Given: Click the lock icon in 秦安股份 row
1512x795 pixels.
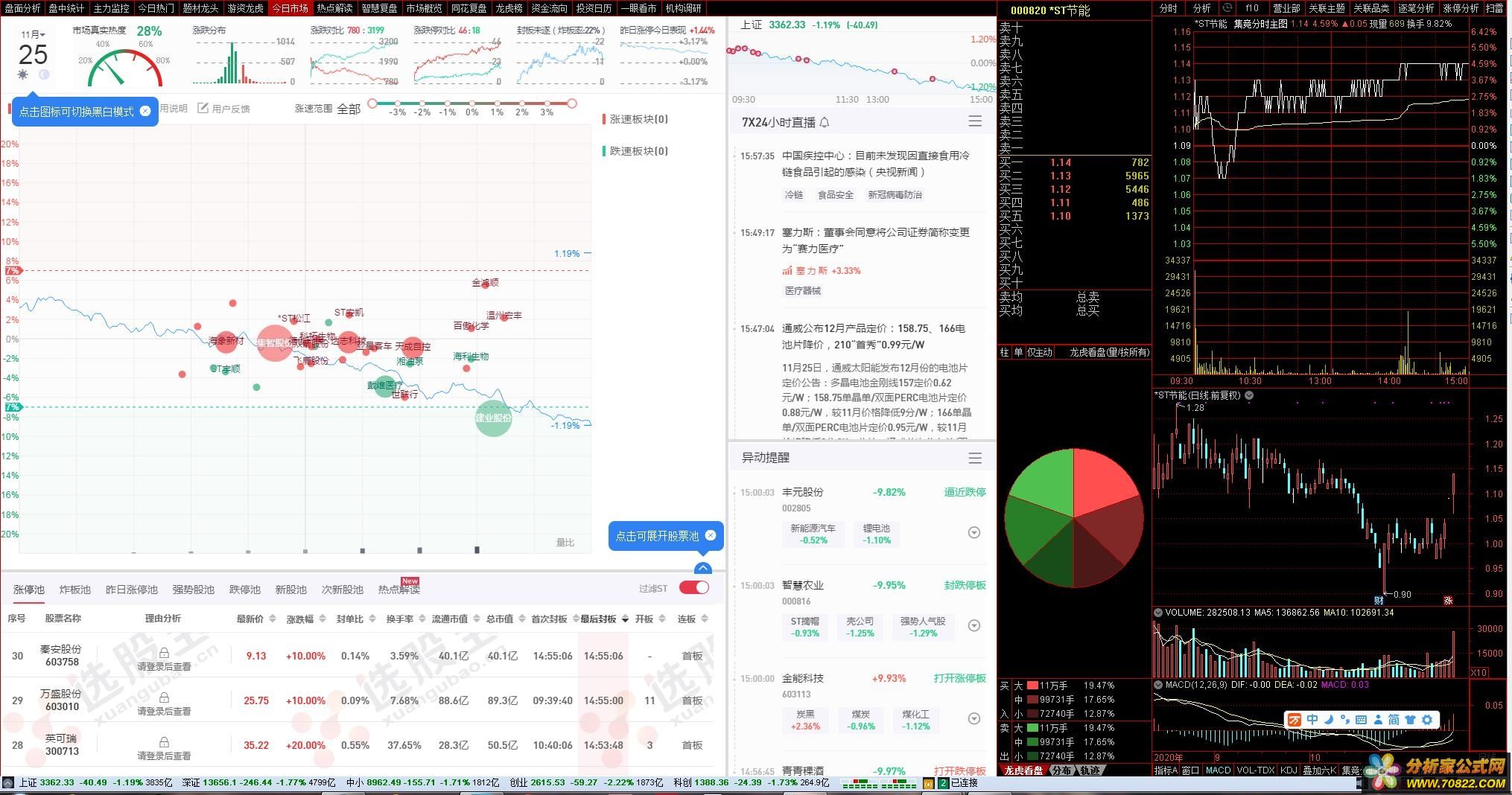Looking at the screenshot, I should tap(164, 652).
